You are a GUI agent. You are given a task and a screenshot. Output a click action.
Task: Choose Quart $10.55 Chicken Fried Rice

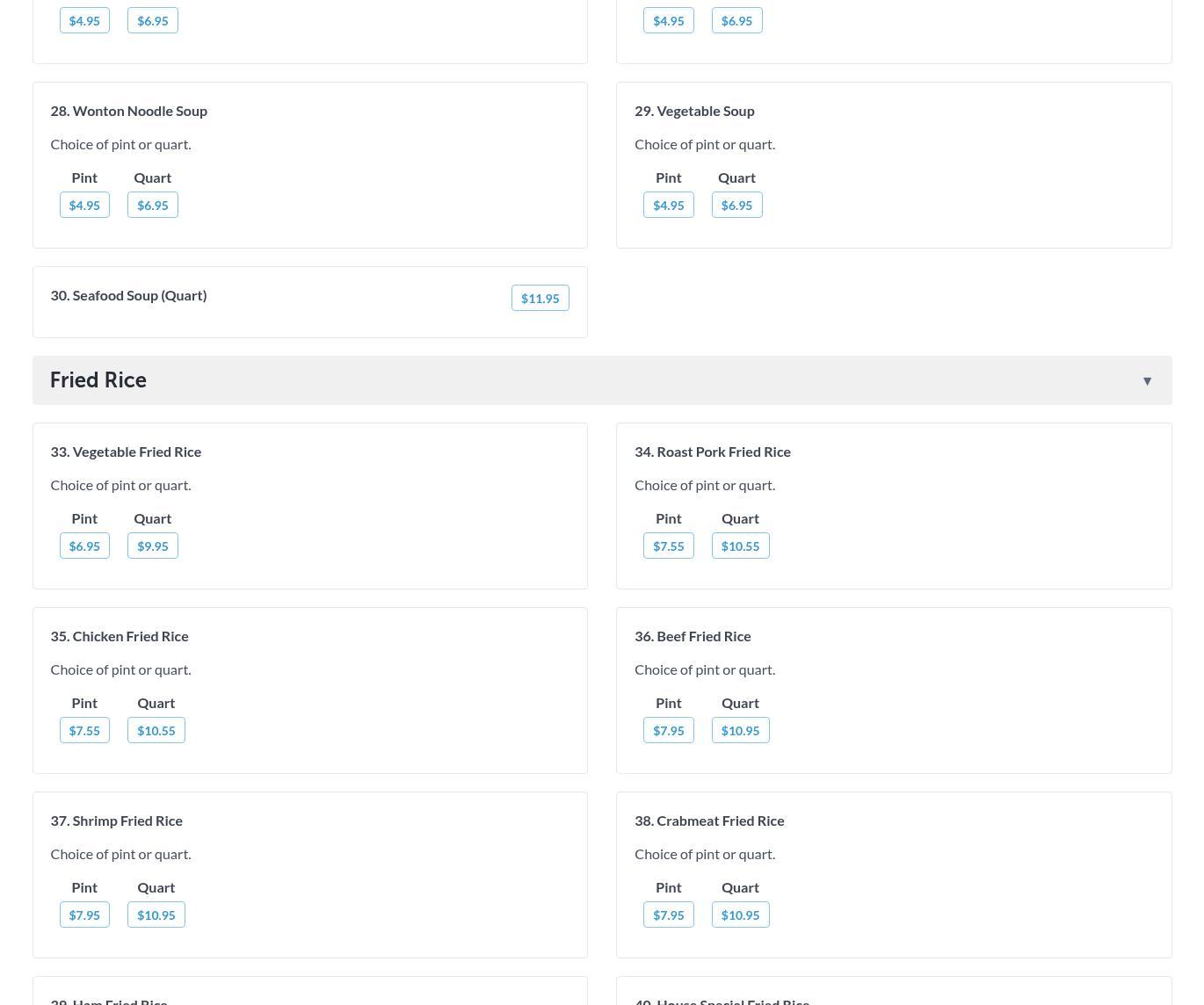156,731
